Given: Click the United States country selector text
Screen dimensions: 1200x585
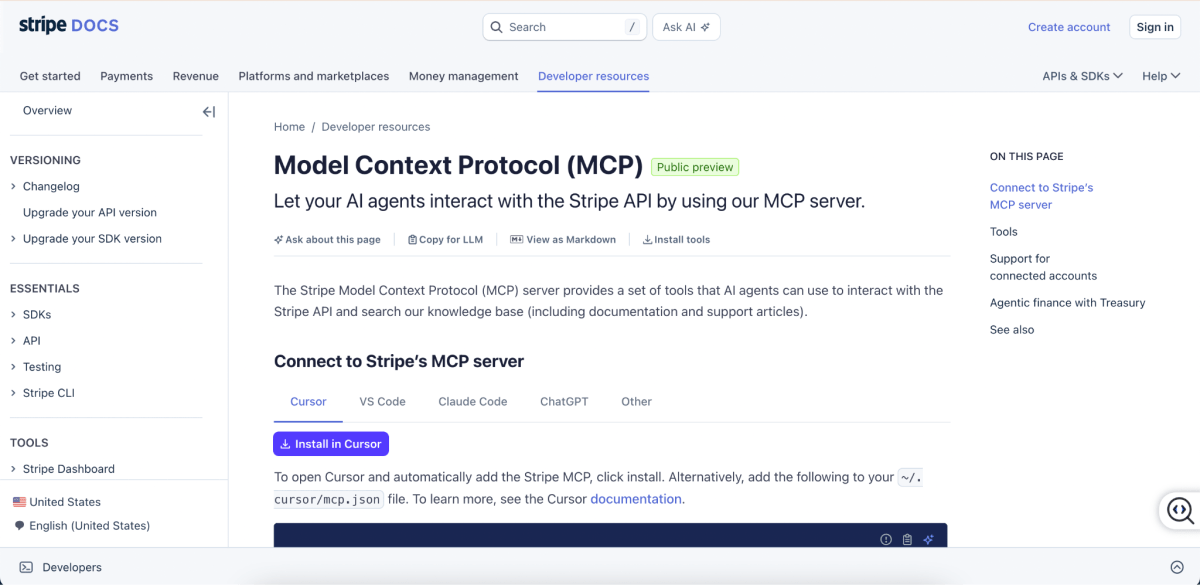Looking at the screenshot, I should 65,502.
